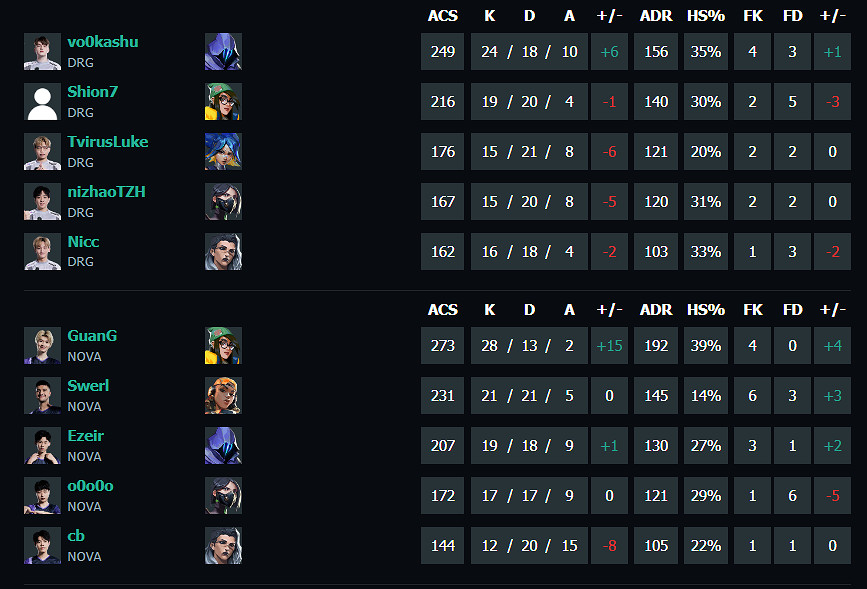
Task: Open vo0kashu's player profile
Action: click(101, 42)
